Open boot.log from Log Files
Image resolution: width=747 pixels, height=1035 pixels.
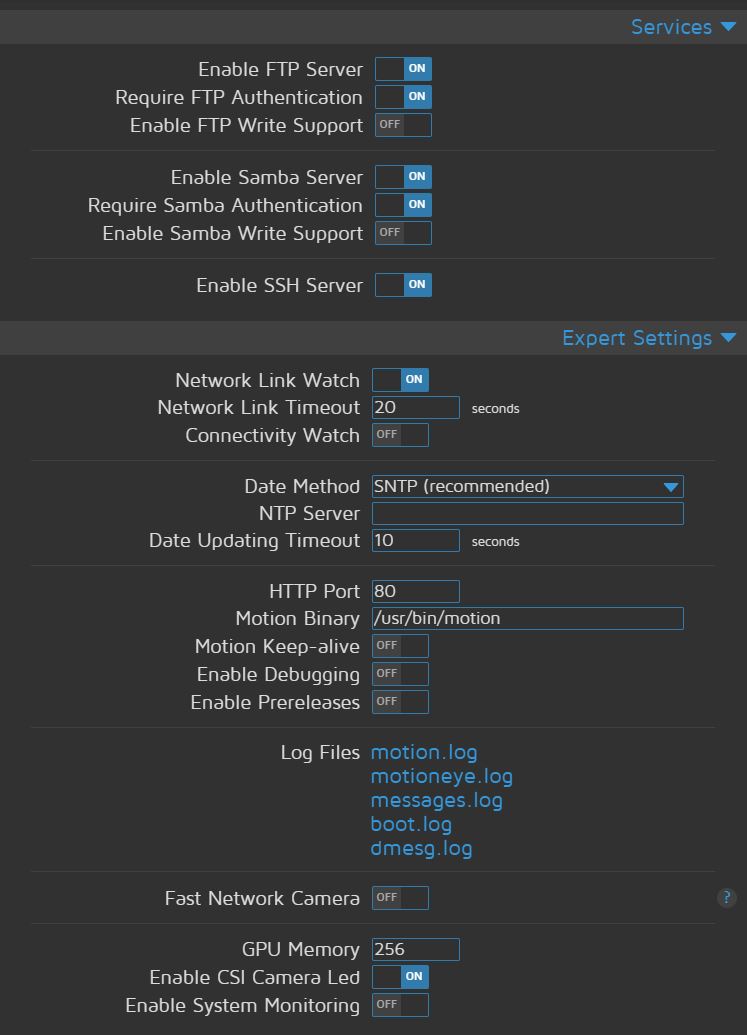coord(411,824)
